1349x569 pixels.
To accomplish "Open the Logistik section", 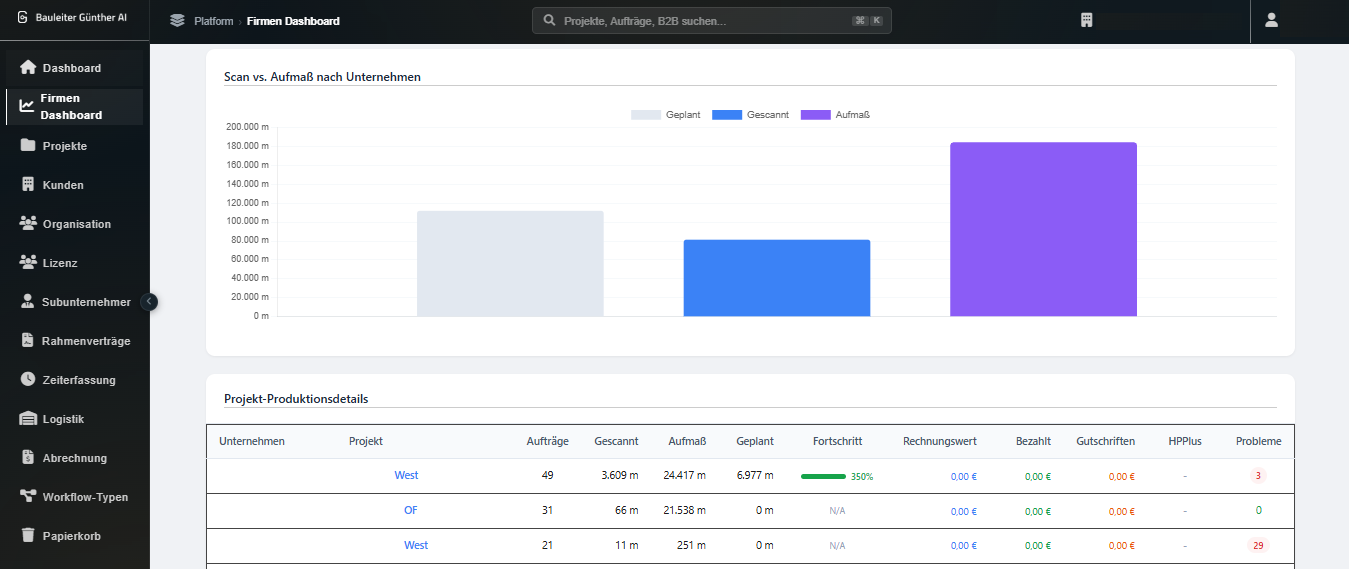I will [75, 419].
